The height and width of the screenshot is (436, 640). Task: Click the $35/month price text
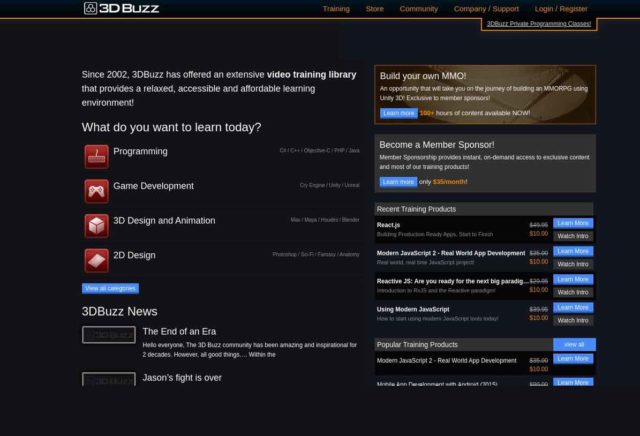coord(450,182)
